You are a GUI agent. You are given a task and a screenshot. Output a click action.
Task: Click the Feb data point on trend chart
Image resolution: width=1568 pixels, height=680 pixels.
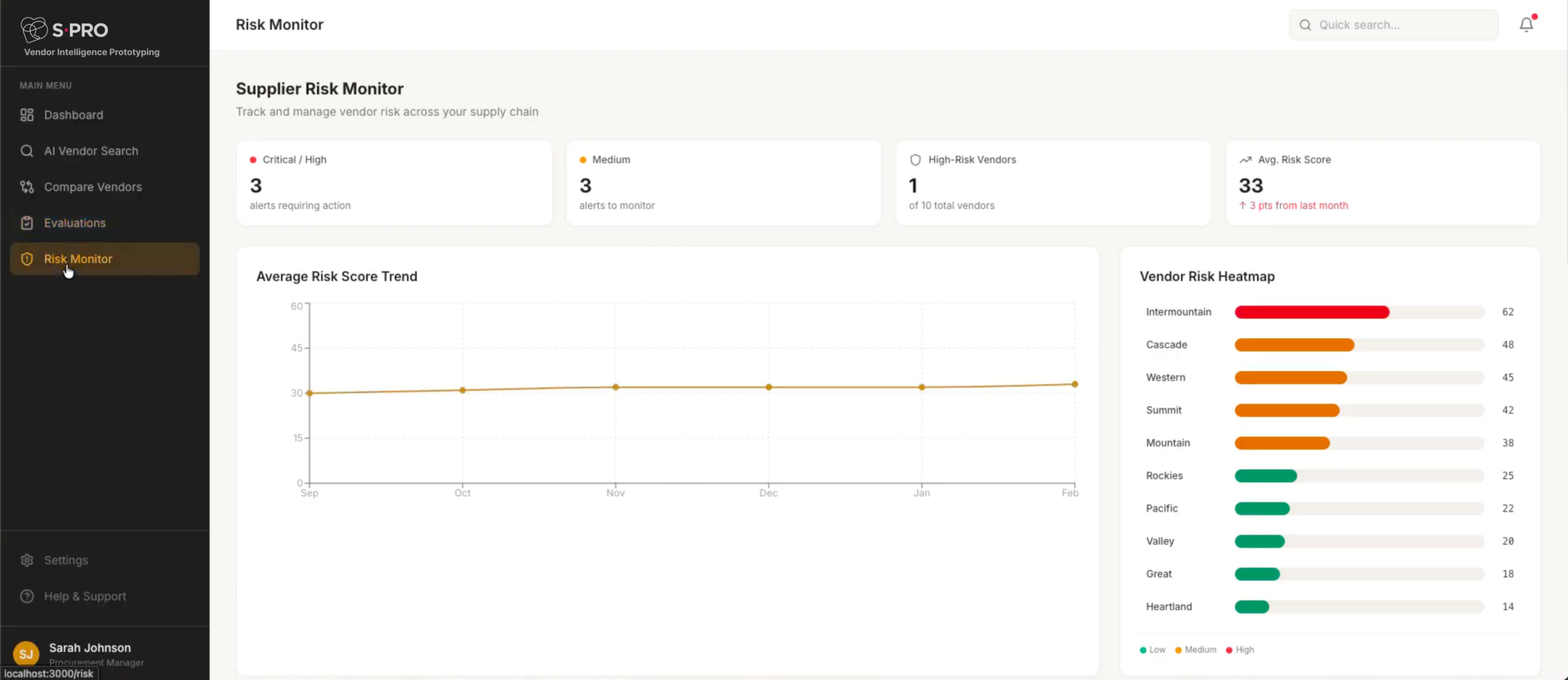(1074, 384)
